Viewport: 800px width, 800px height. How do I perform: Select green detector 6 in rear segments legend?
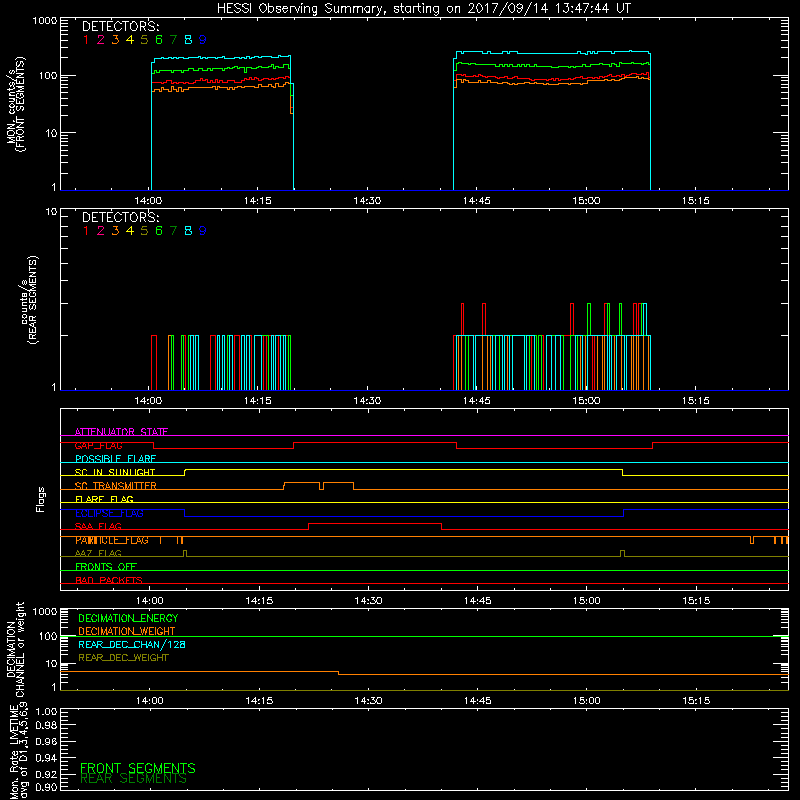(159, 231)
